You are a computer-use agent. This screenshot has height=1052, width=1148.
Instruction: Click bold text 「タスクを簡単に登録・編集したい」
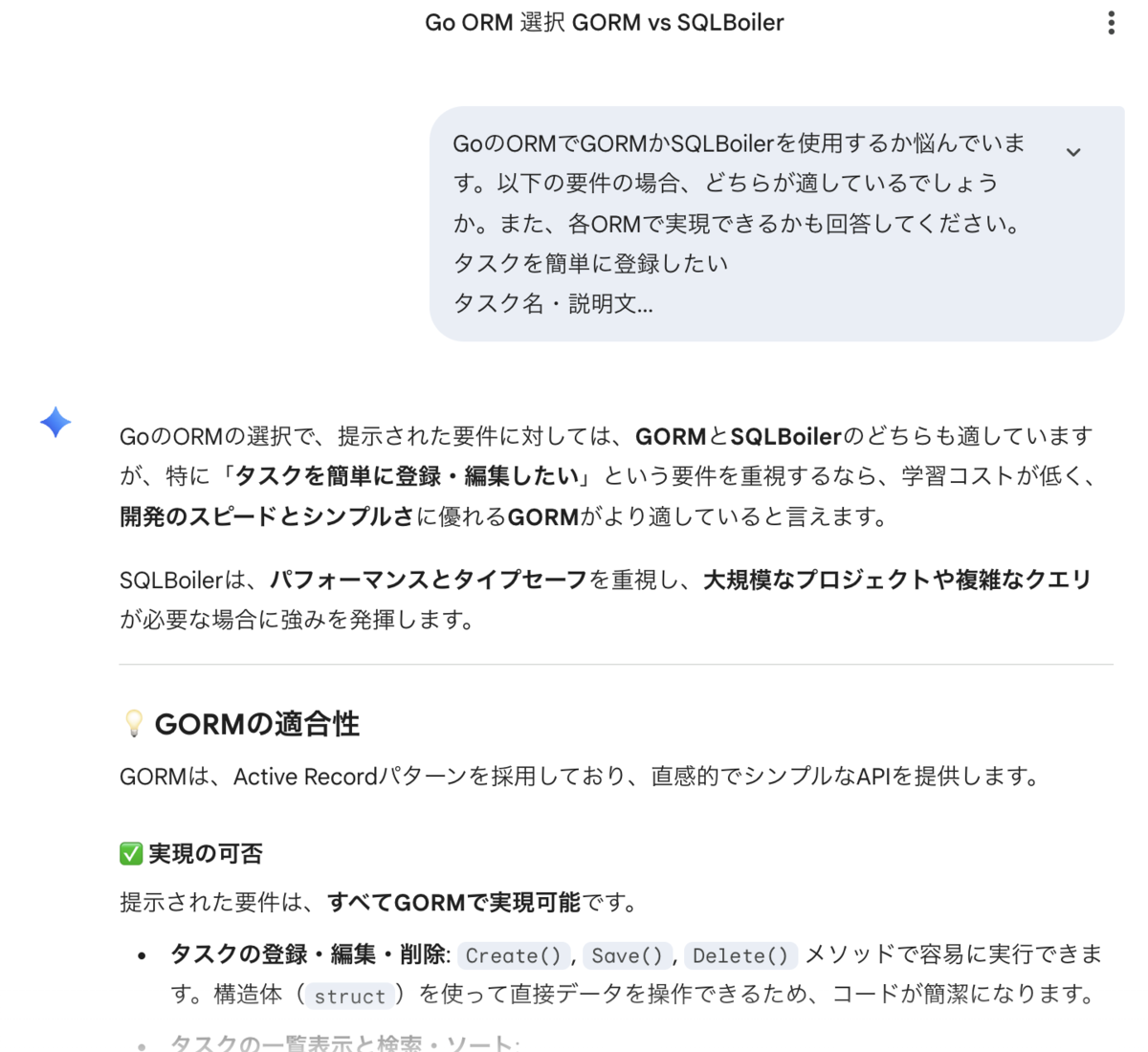point(408,476)
